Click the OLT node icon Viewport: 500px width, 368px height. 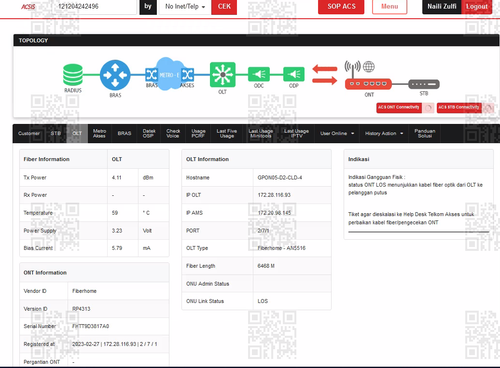pyautogui.click(x=222, y=75)
